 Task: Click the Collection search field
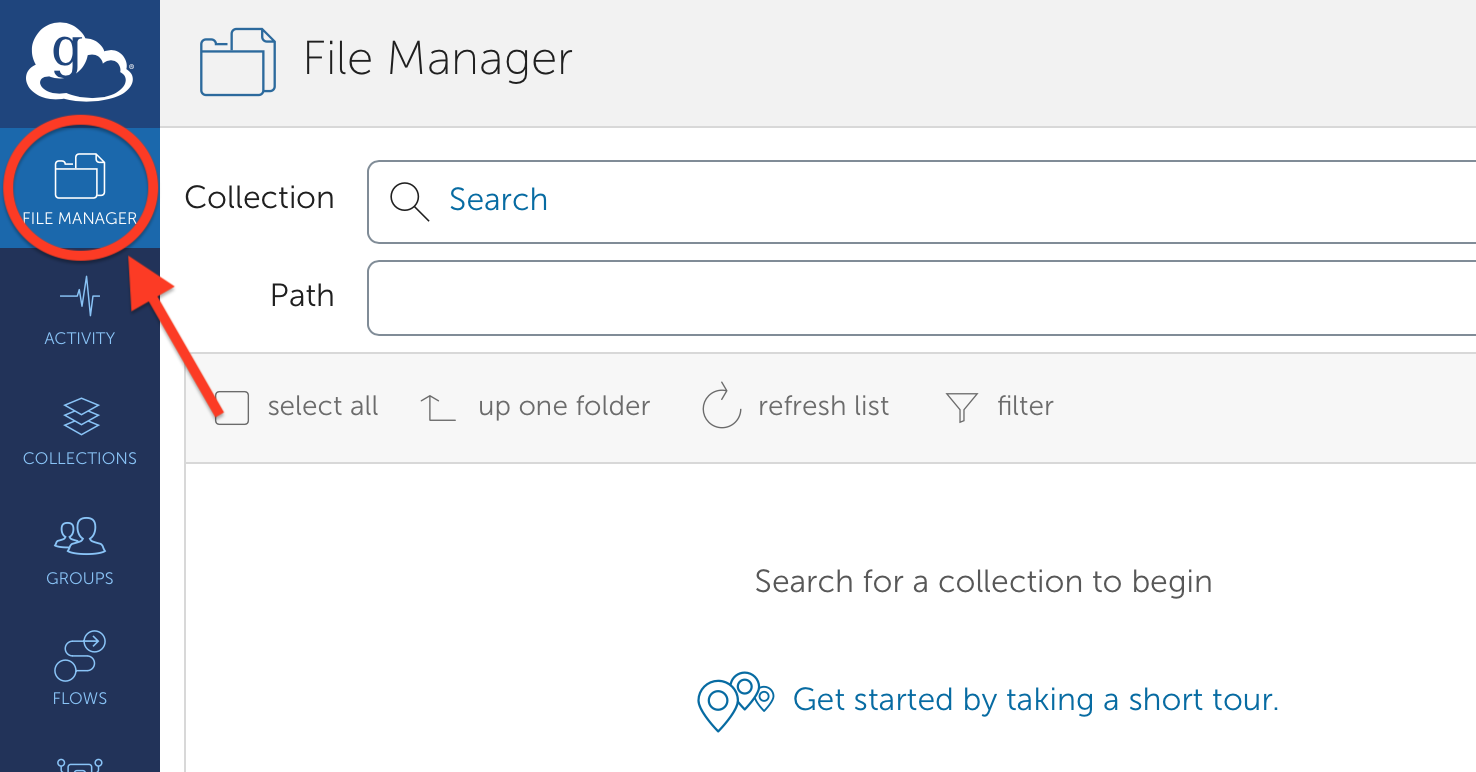point(900,200)
